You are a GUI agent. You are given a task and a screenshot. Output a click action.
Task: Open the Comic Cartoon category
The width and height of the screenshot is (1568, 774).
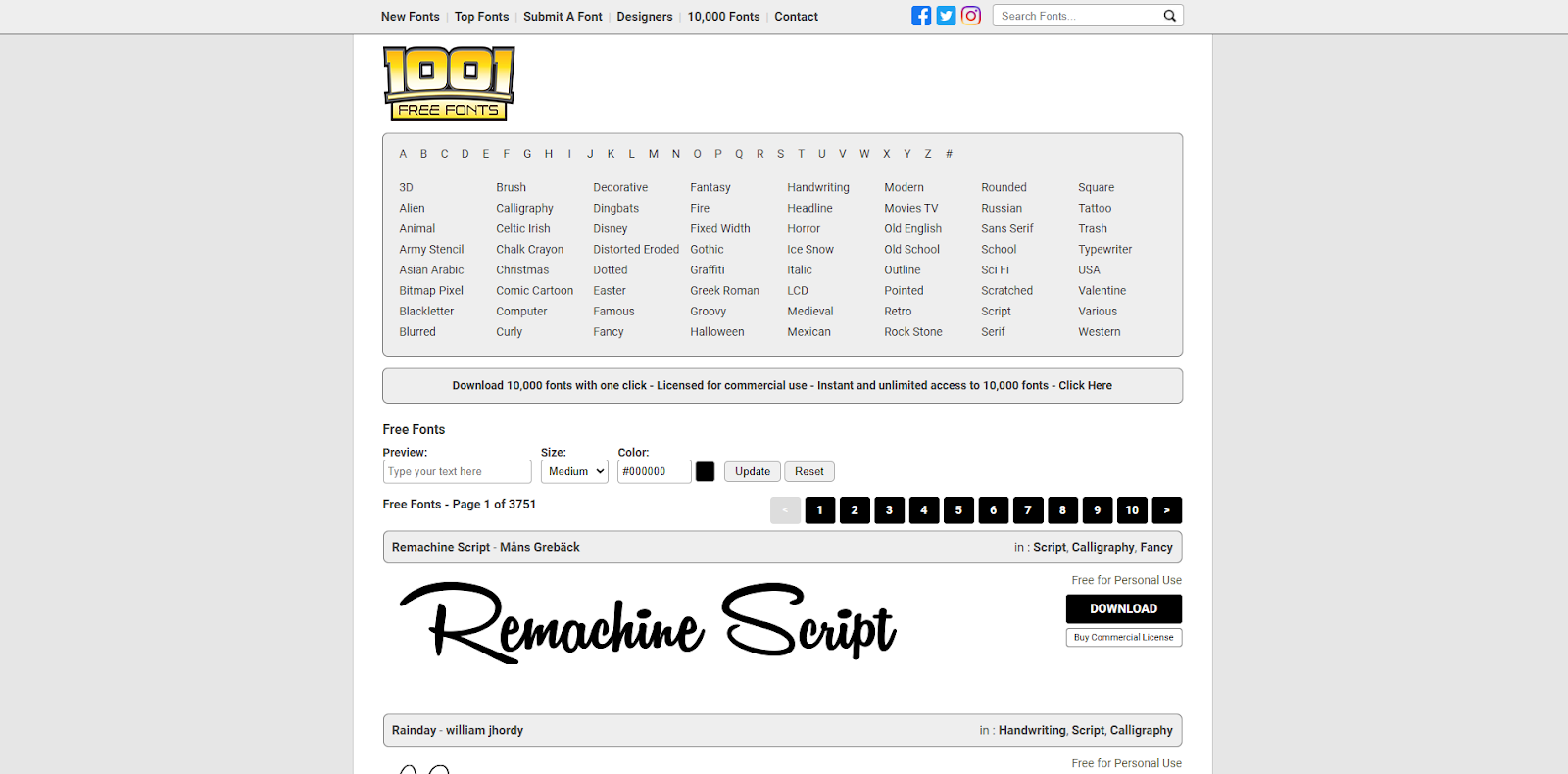(x=534, y=290)
